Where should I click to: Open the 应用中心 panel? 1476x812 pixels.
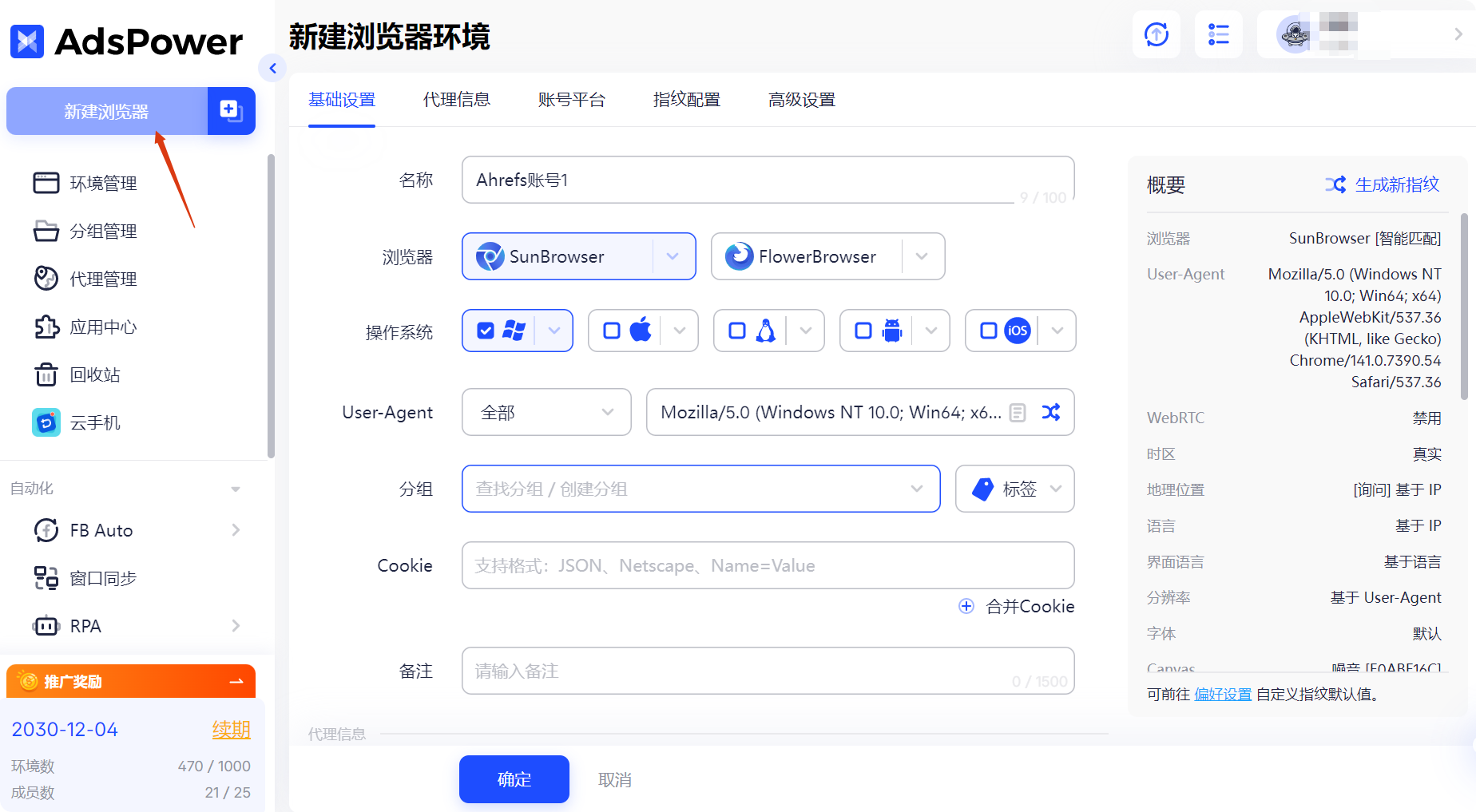104,327
